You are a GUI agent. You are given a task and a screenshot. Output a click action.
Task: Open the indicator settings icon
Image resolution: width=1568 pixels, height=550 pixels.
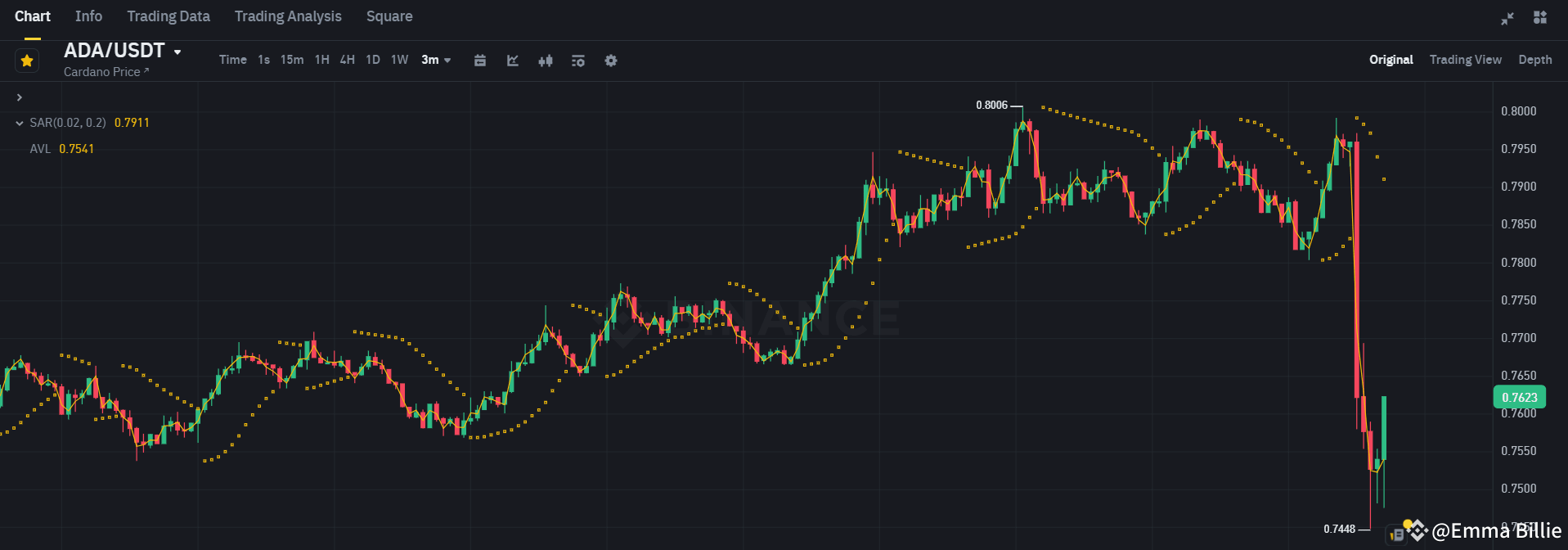point(578,60)
